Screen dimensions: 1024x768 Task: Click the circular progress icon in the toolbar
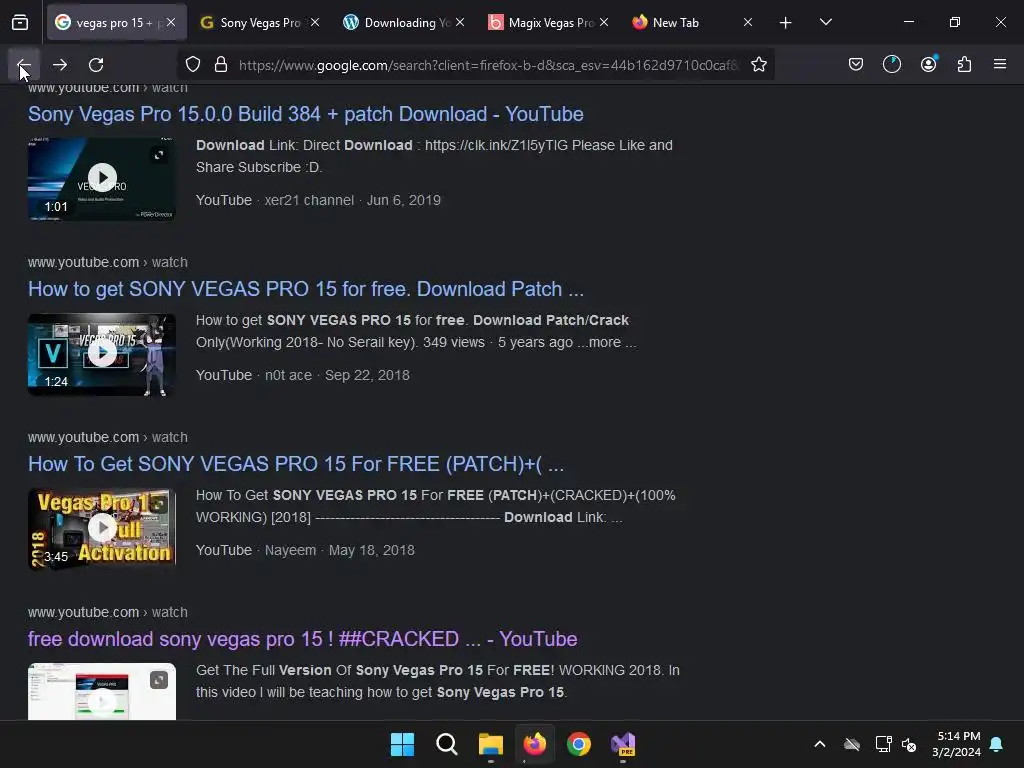point(891,65)
